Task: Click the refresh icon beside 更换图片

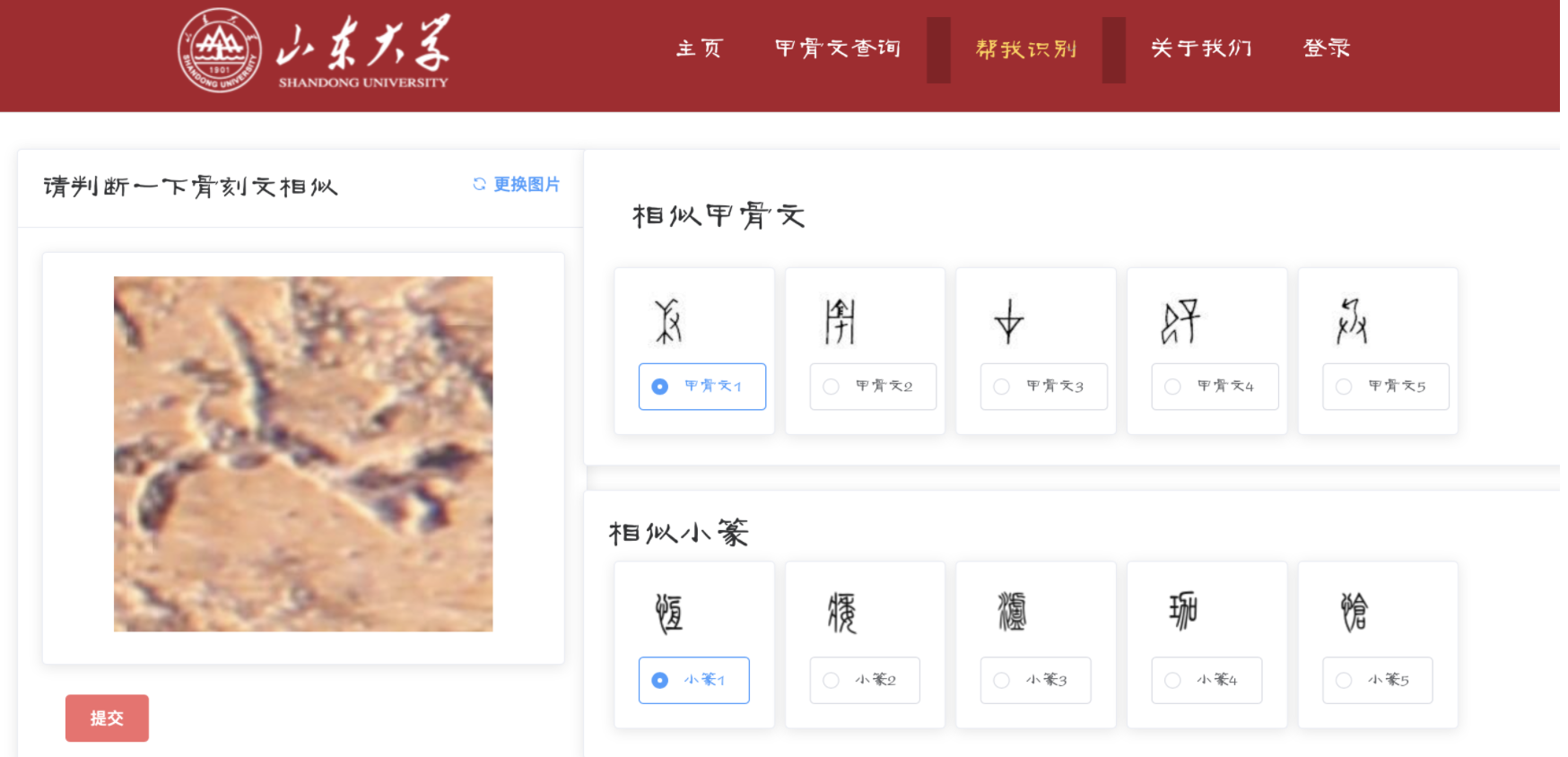Action: (x=480, y=184)
